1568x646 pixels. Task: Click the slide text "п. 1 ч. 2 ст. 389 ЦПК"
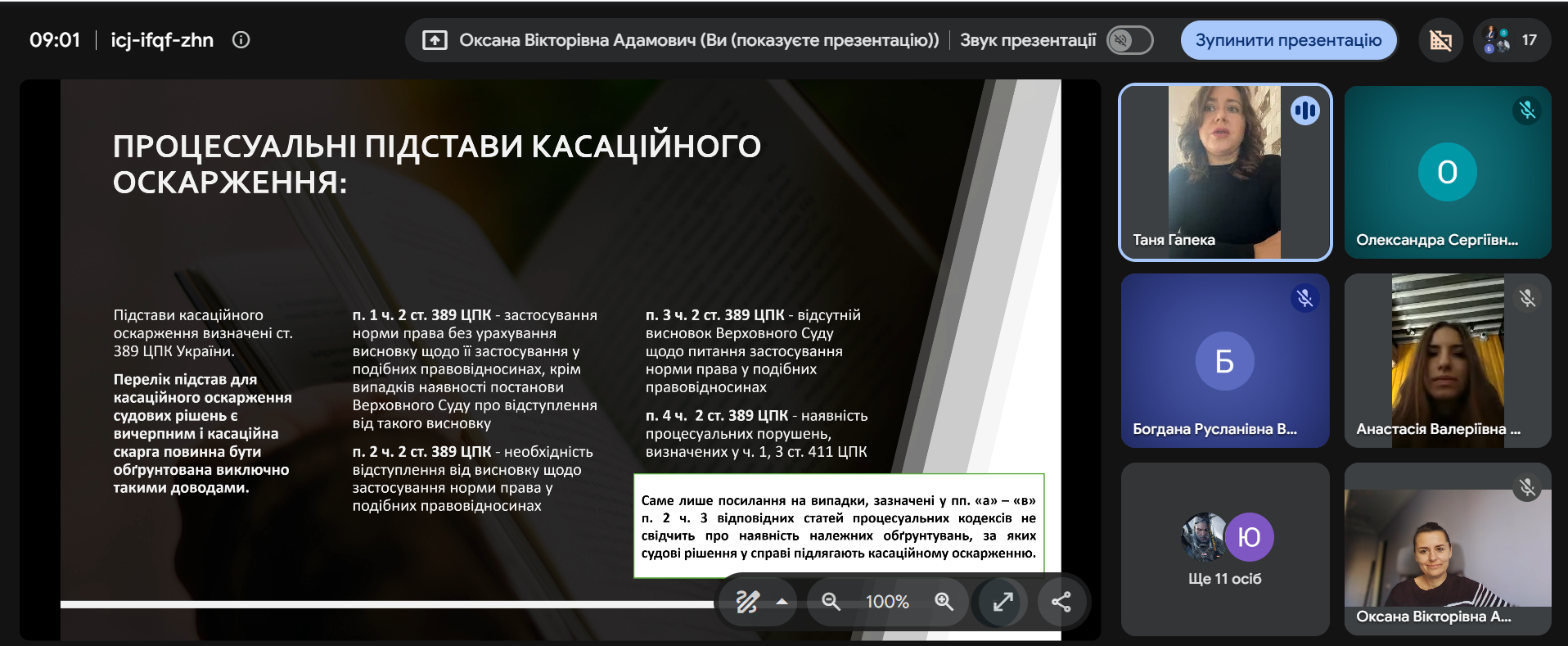pyautogui.click(x=421, y=315)
